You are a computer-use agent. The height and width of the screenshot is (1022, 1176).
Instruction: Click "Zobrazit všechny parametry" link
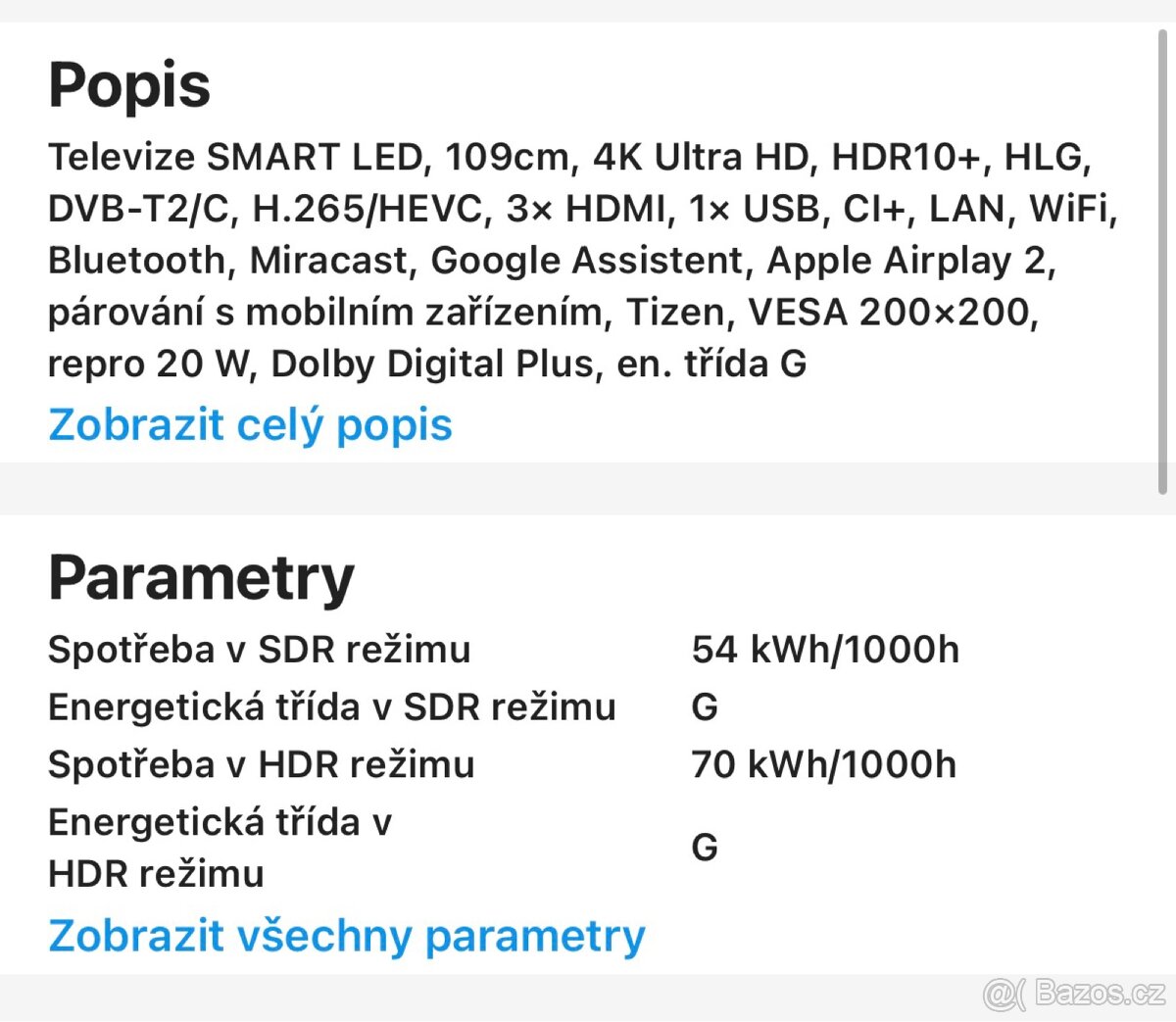(x=346, y=936)
